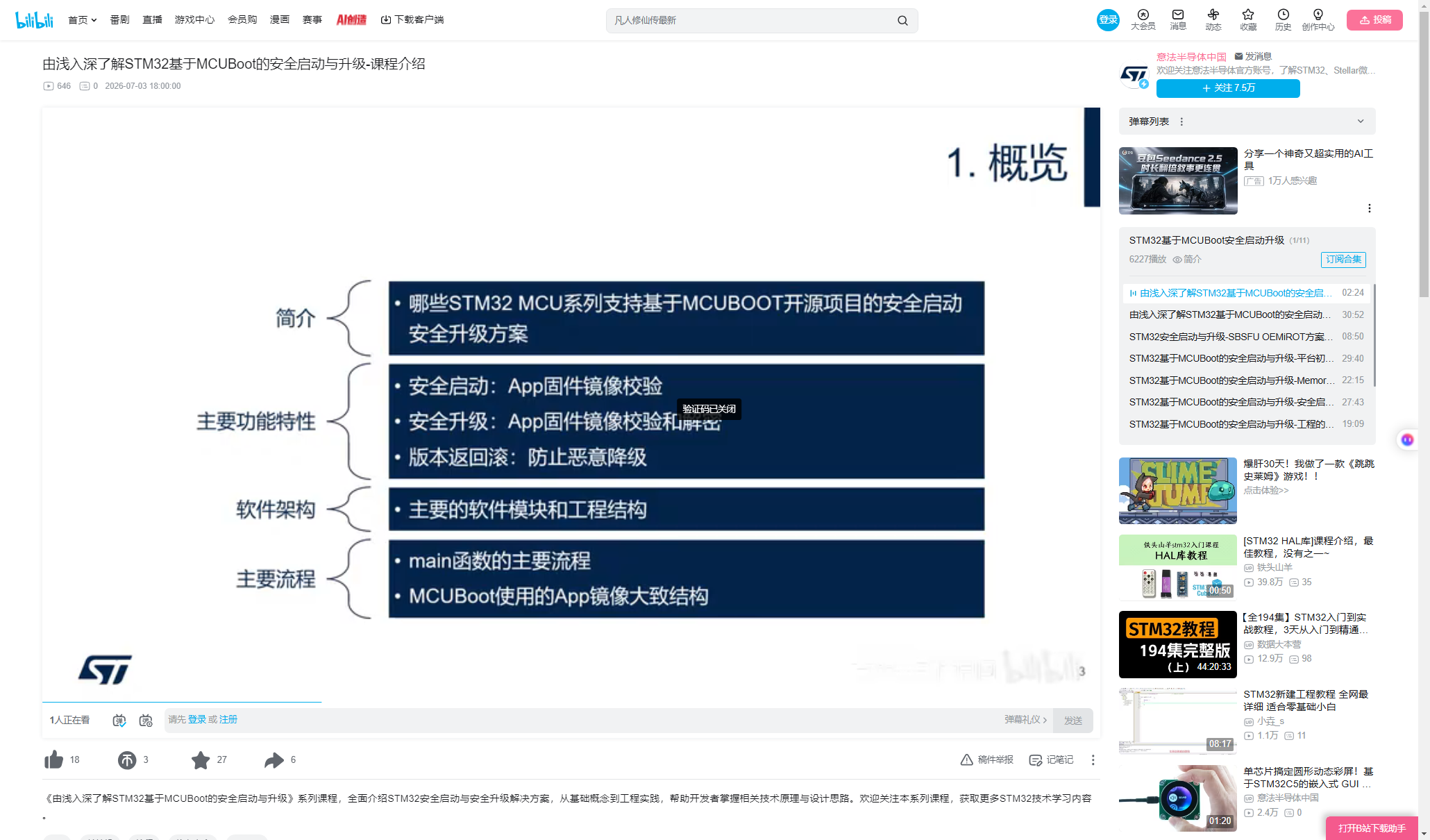Open 漫画 in the top navigation
The height and width of the screenshot is (840, 1430).
point(280,20)
